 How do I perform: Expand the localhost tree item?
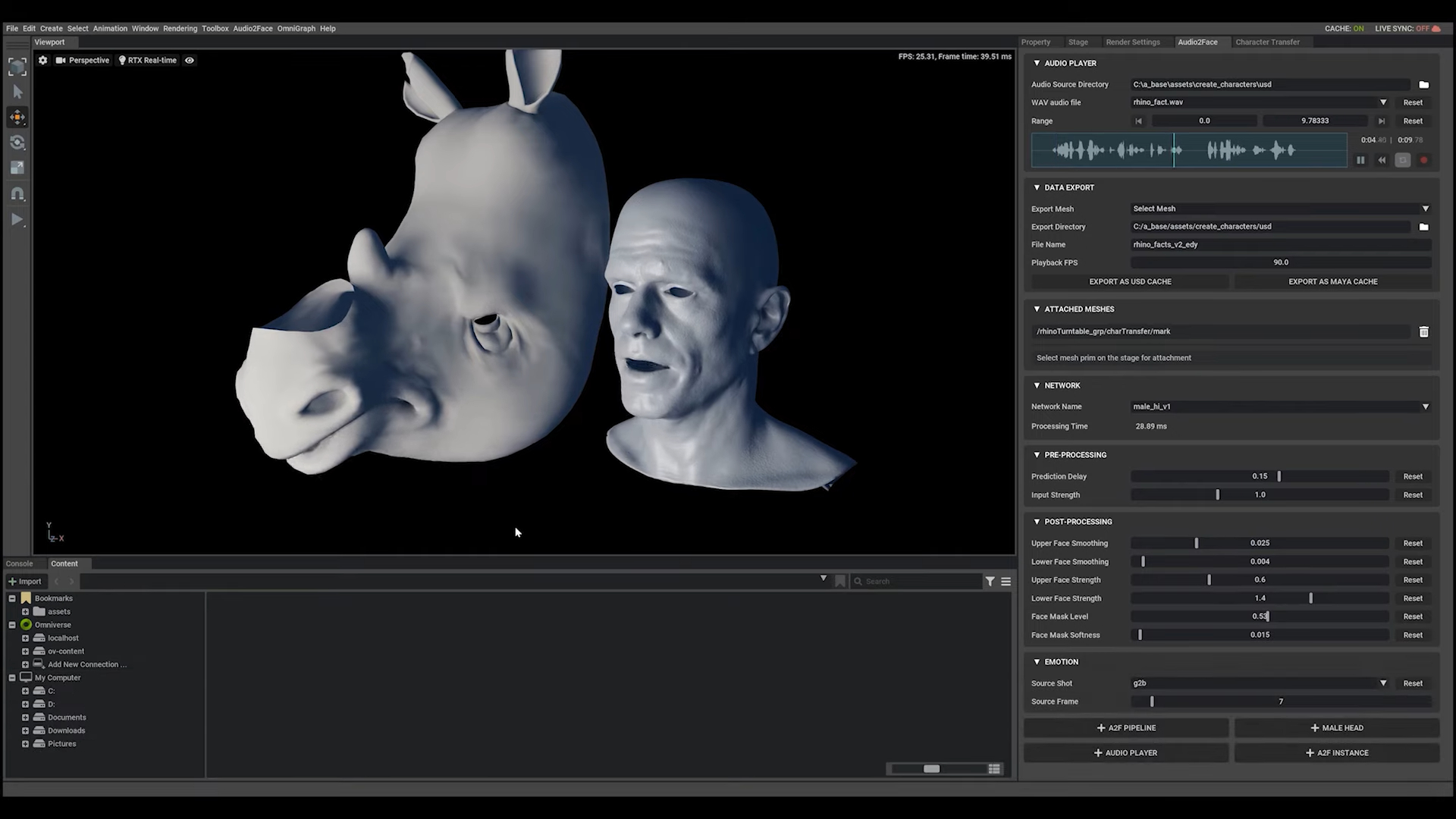pyautogui.click(x=25, y=639)
